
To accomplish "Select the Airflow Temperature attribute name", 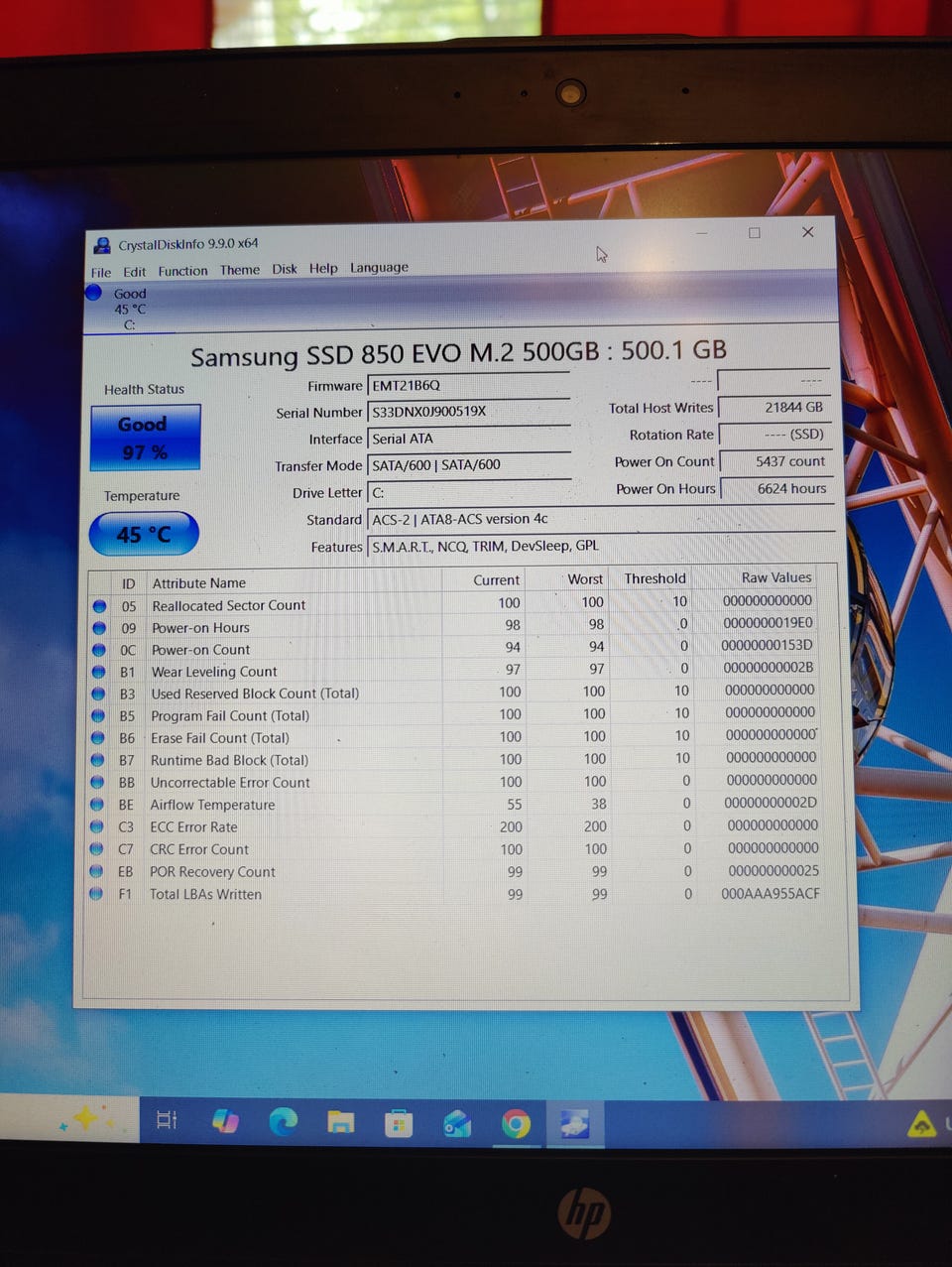I will coord(212,805).
